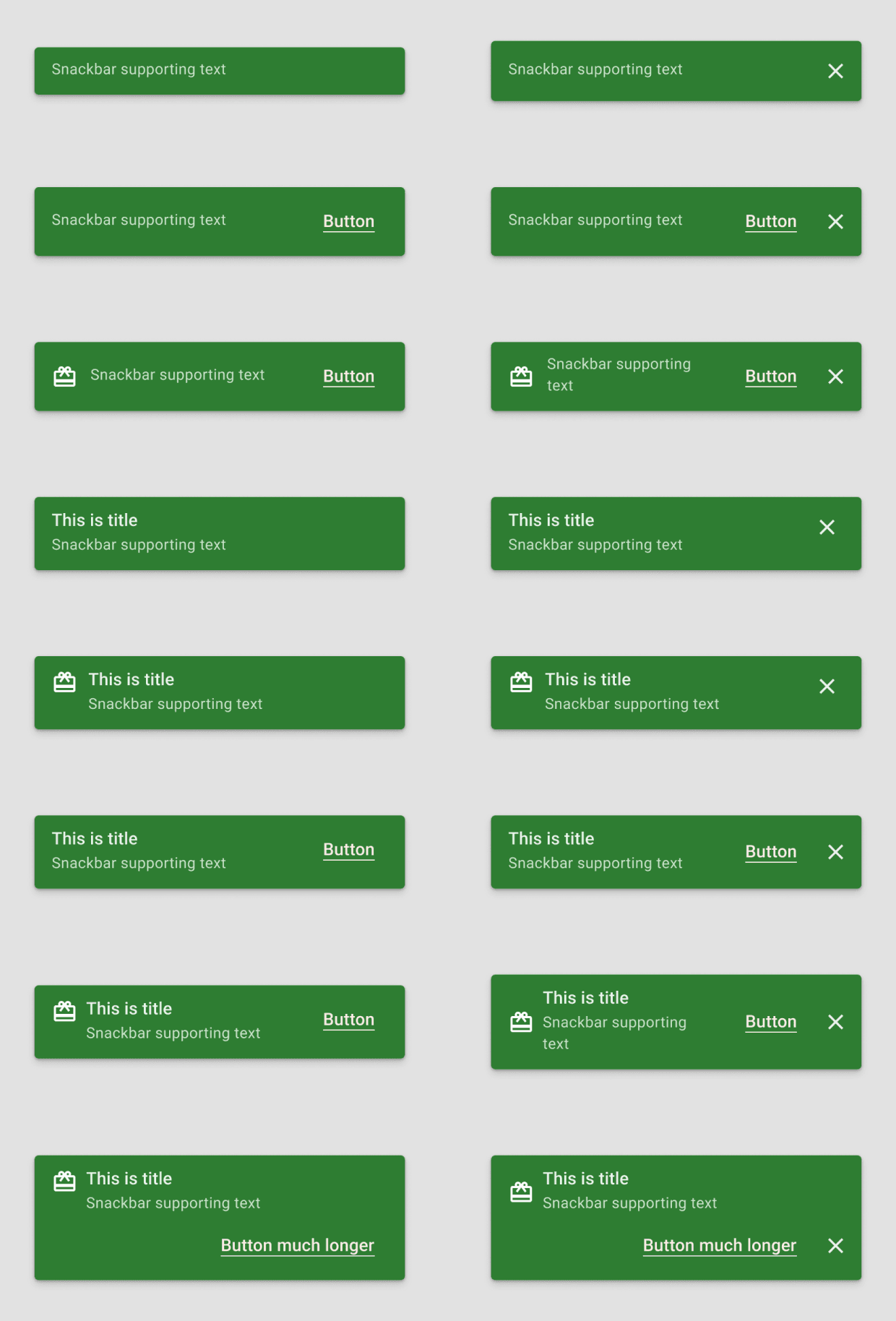
Task: Dismiss the titled snackbar without icon or button
Action: tap(827, 528)
